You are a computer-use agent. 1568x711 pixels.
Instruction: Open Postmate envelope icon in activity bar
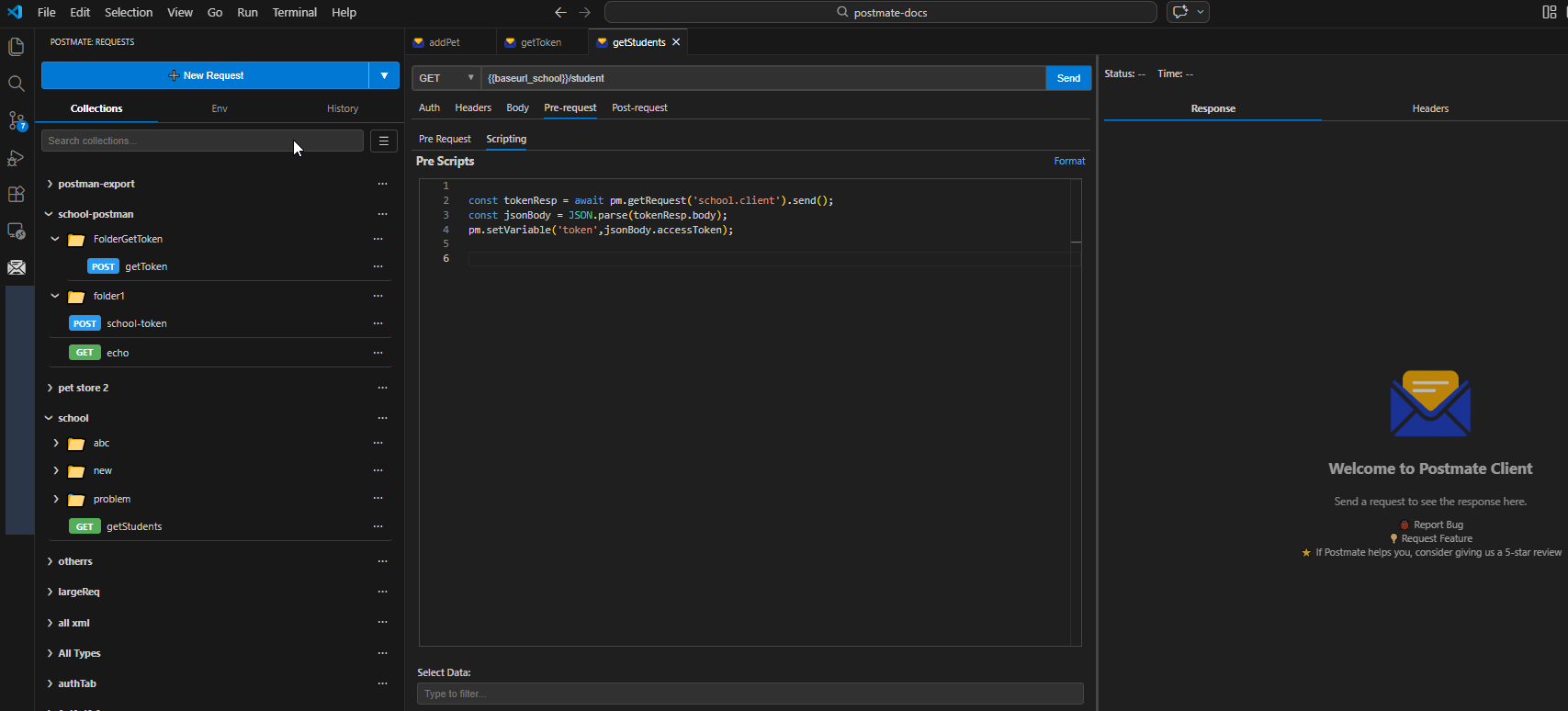pyautogui.click(x=17, y=267)
